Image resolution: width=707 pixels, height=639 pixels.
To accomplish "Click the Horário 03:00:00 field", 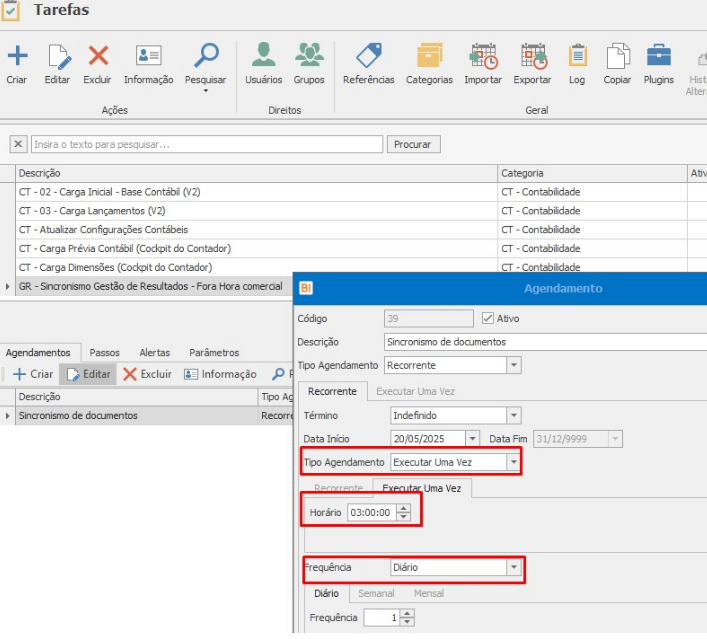I will pyautogui.click(x=372, y=513).
